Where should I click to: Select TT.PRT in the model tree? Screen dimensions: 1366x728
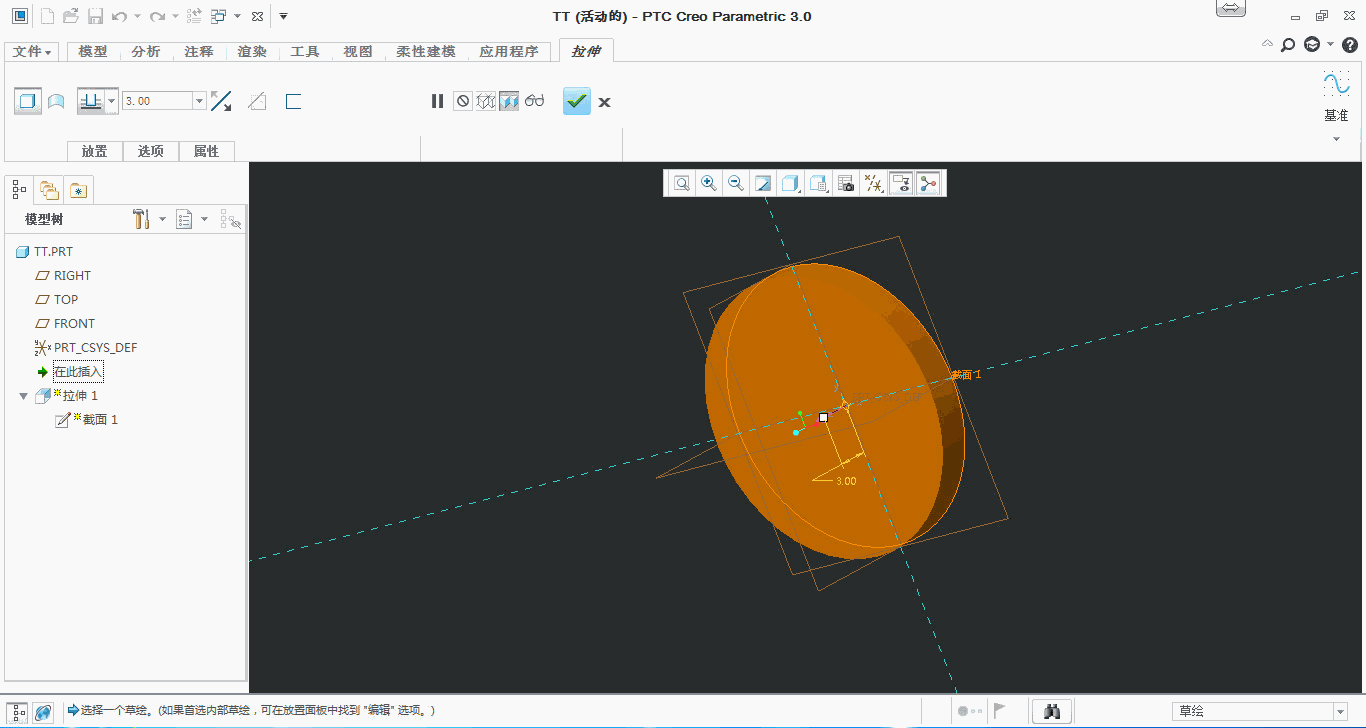click(x=53, y=252)
